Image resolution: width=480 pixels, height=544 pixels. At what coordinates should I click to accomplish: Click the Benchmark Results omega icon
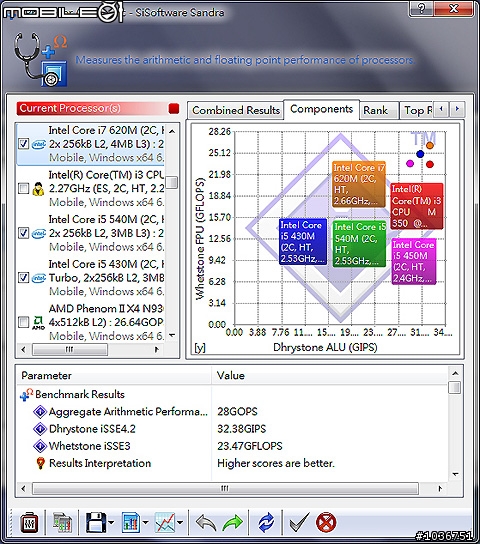(26, 395)
